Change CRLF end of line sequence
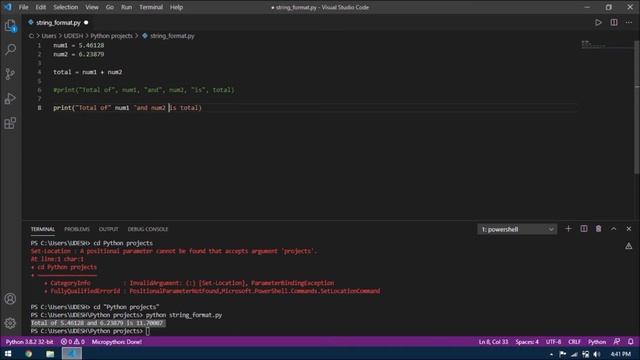The image size is (640, 360). tap(574, 342)
